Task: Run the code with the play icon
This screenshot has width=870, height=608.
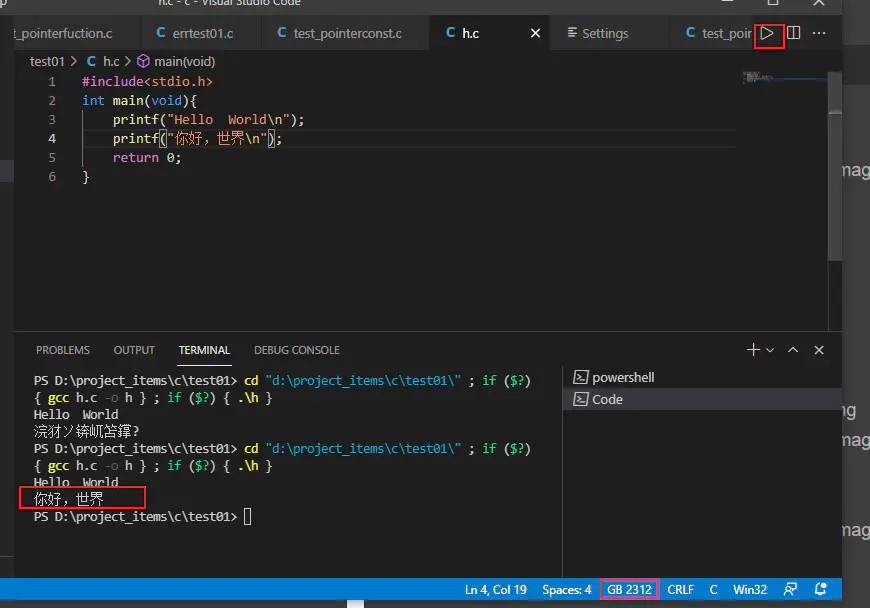Action: click(768, 33)
